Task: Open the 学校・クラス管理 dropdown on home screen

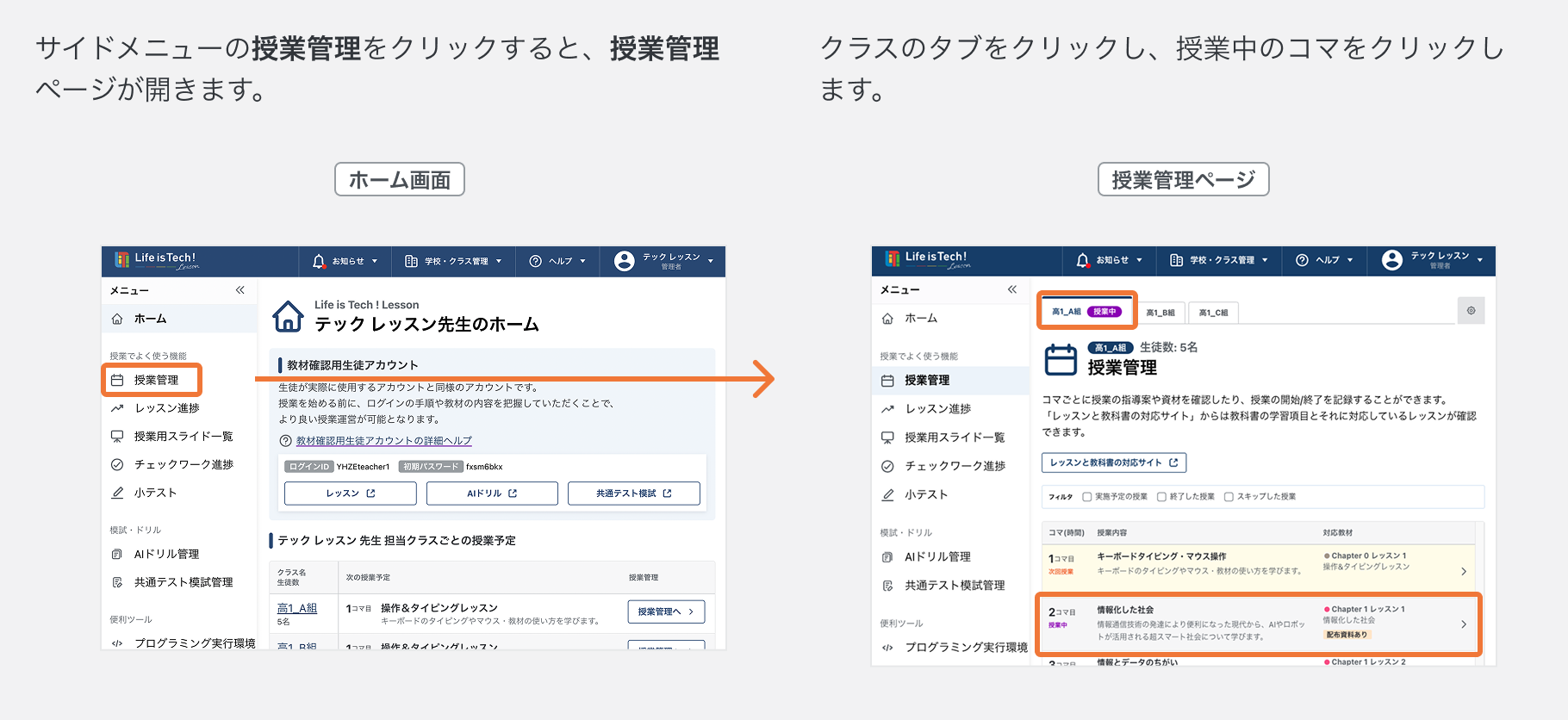Action: (x=453, y=261)
